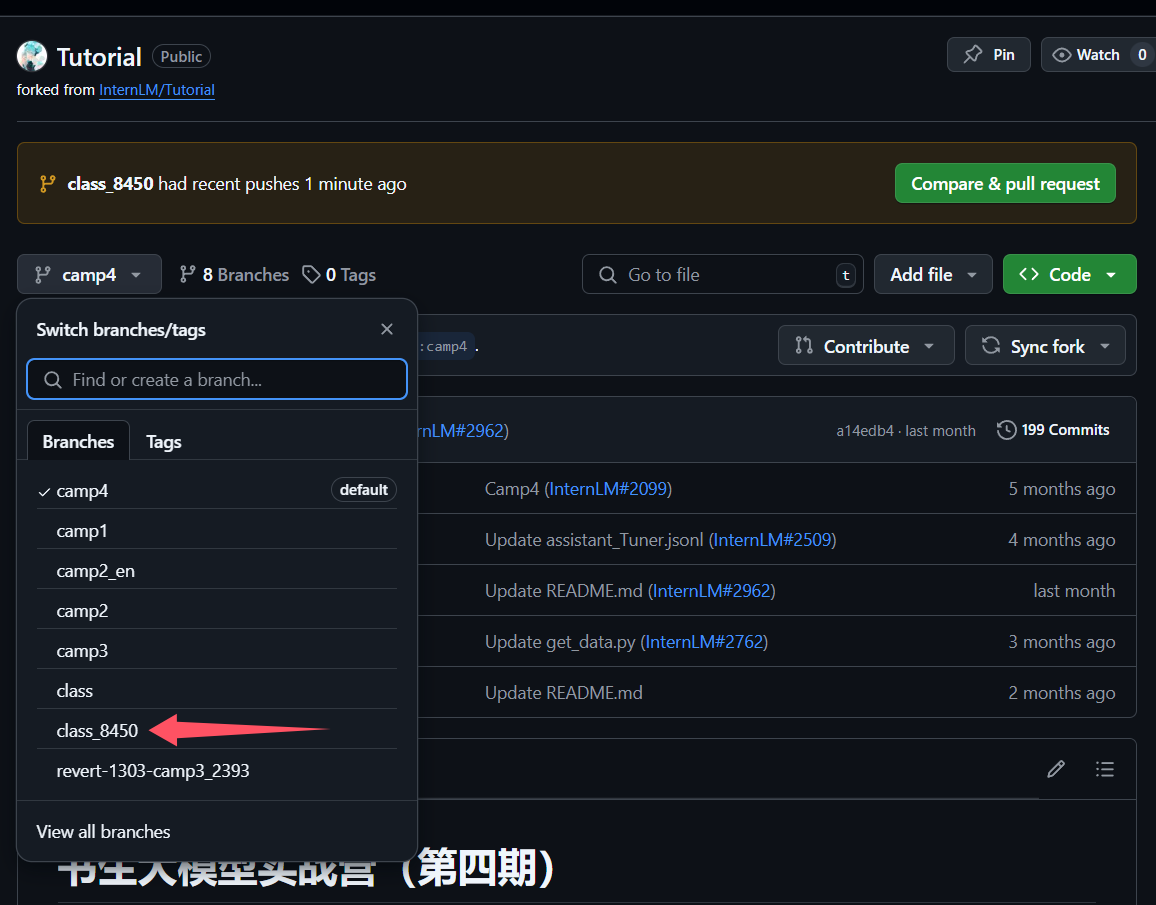Select the camp3 branch
The image size is (1156, 905).
(x=217, y=651)
